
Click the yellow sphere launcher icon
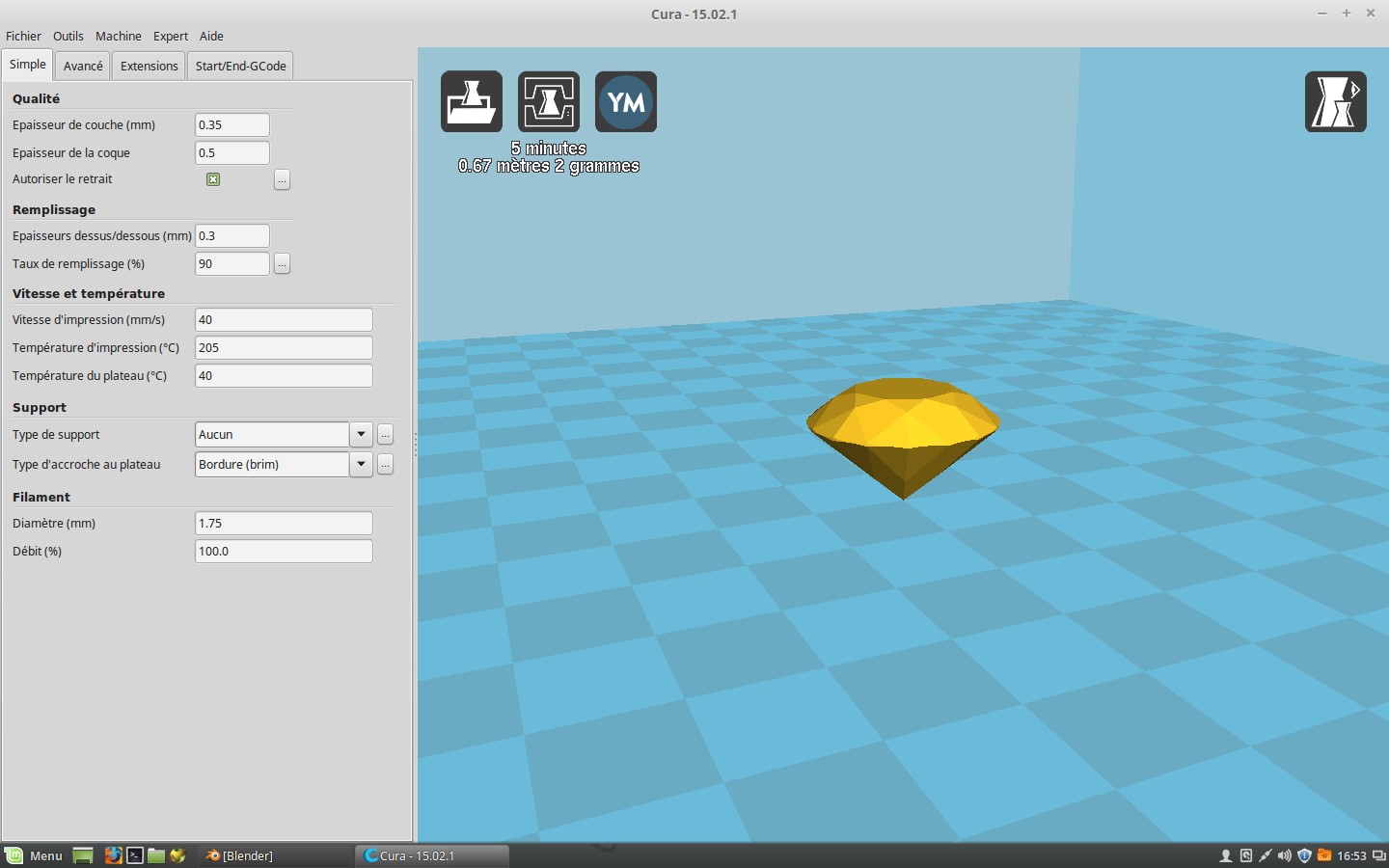(x=177, y=855)
